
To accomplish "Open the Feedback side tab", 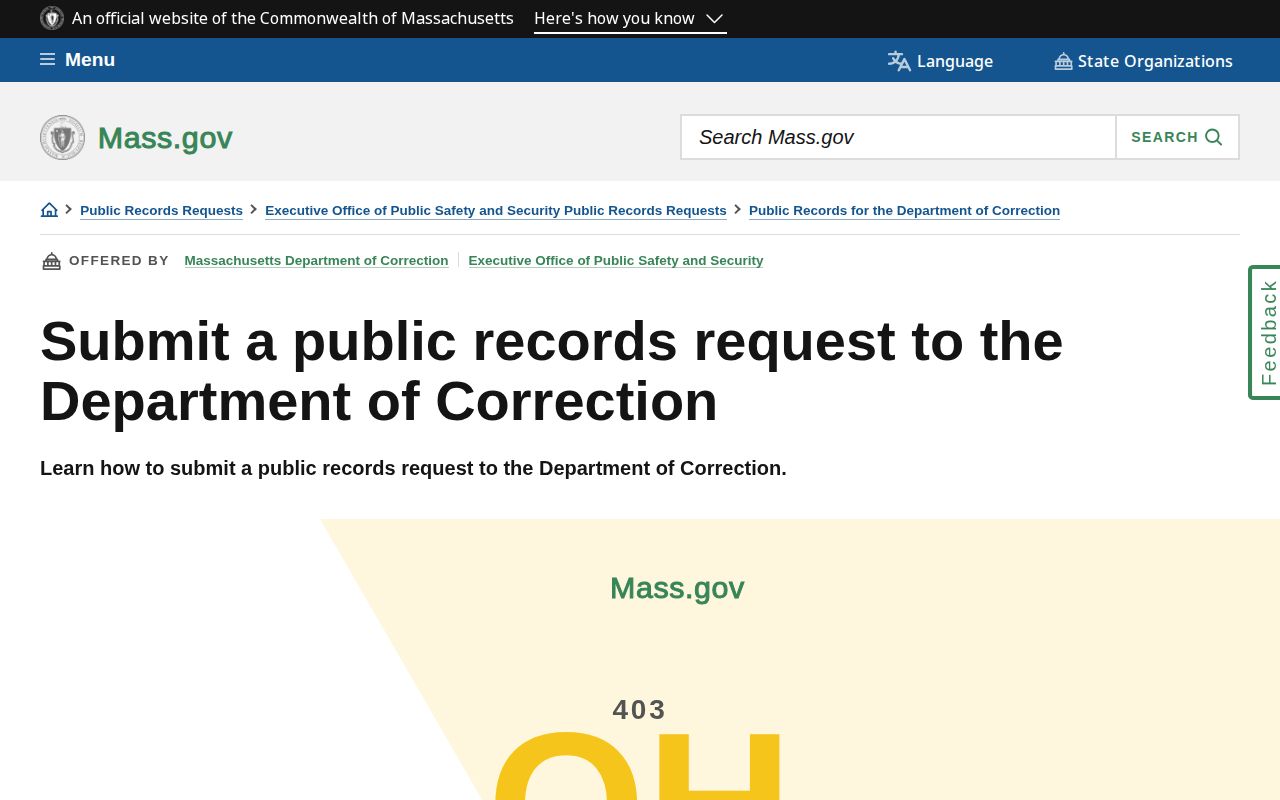I will point(1265,332).
